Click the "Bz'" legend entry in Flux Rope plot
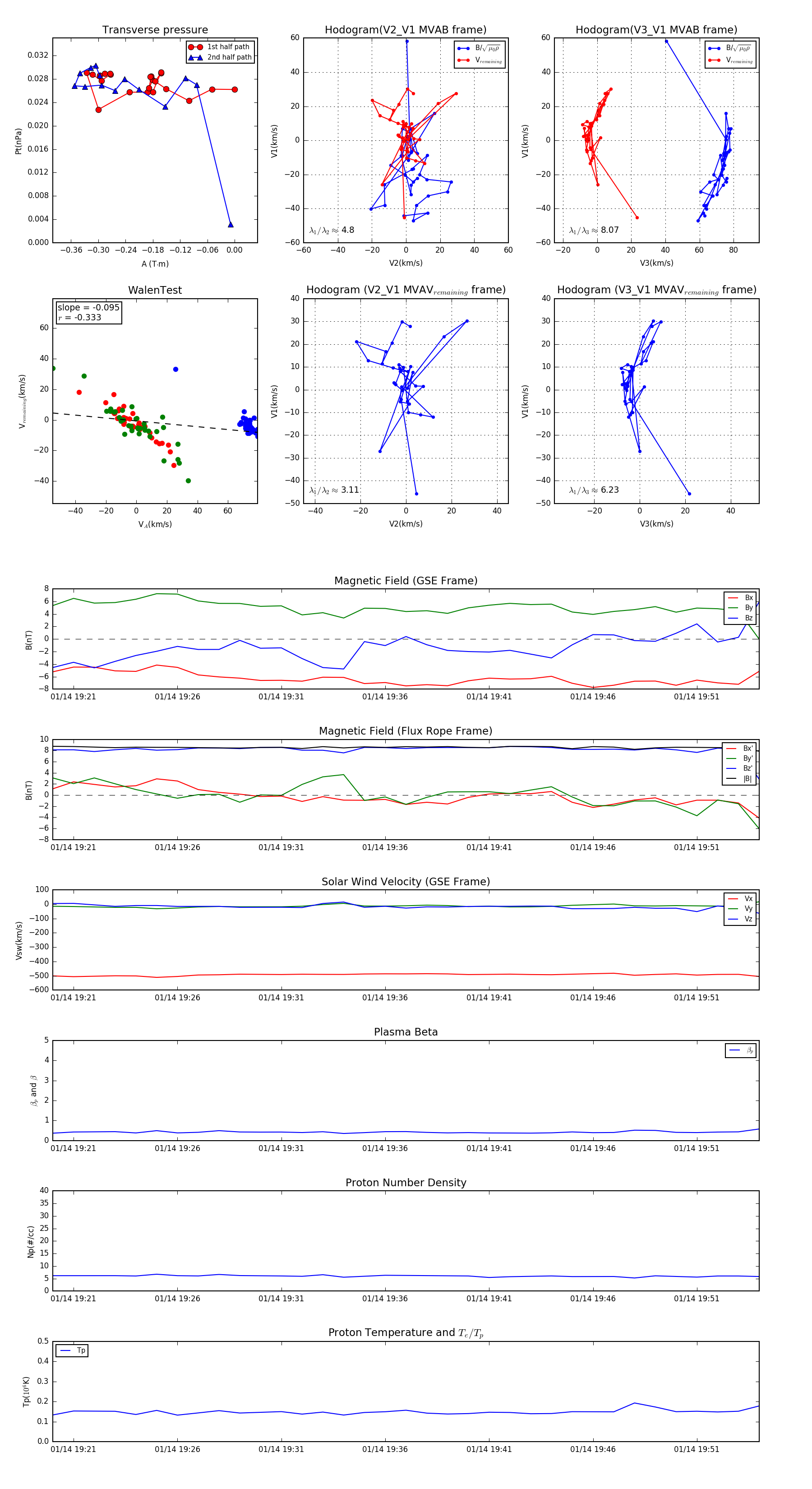 click(739, 768)
